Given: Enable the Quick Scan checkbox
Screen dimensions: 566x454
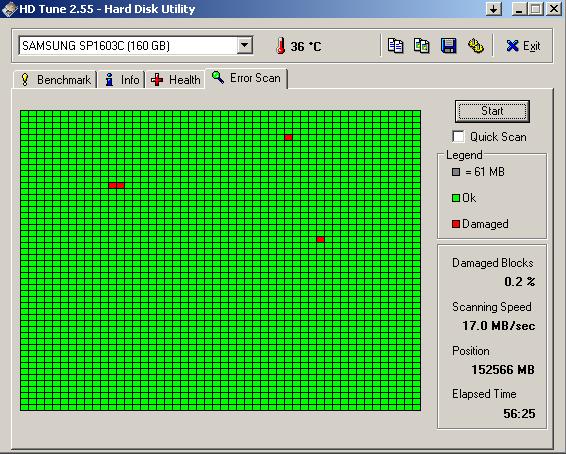Looking at the screenshot, I should pos(458,136).
